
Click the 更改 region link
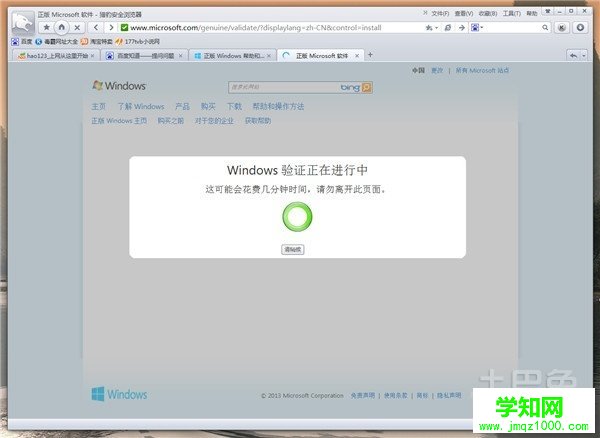437,70
